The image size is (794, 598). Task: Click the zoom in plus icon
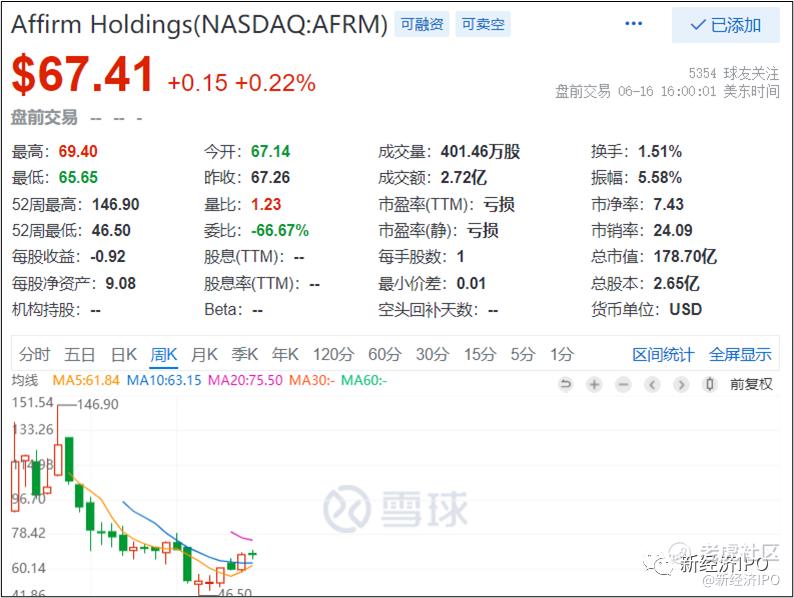[x=594, y=385]
